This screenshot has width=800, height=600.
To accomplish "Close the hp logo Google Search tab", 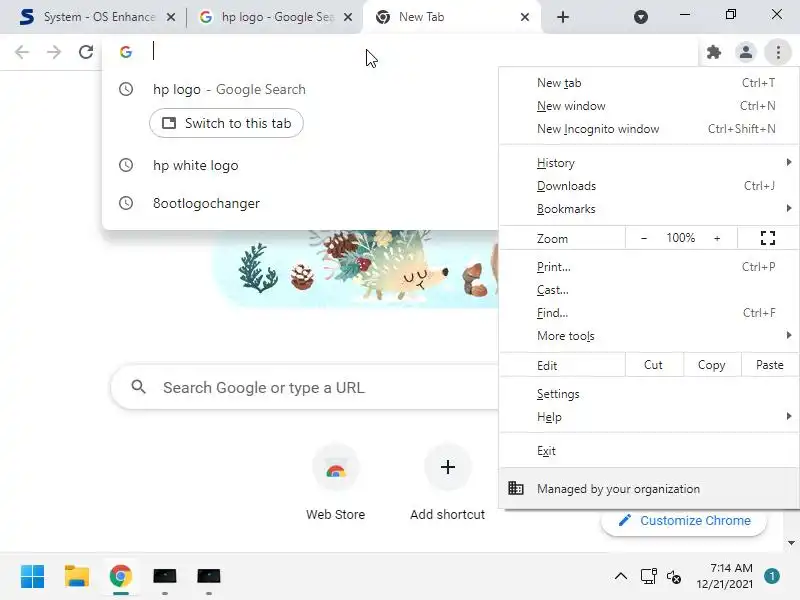I will 348,17.
